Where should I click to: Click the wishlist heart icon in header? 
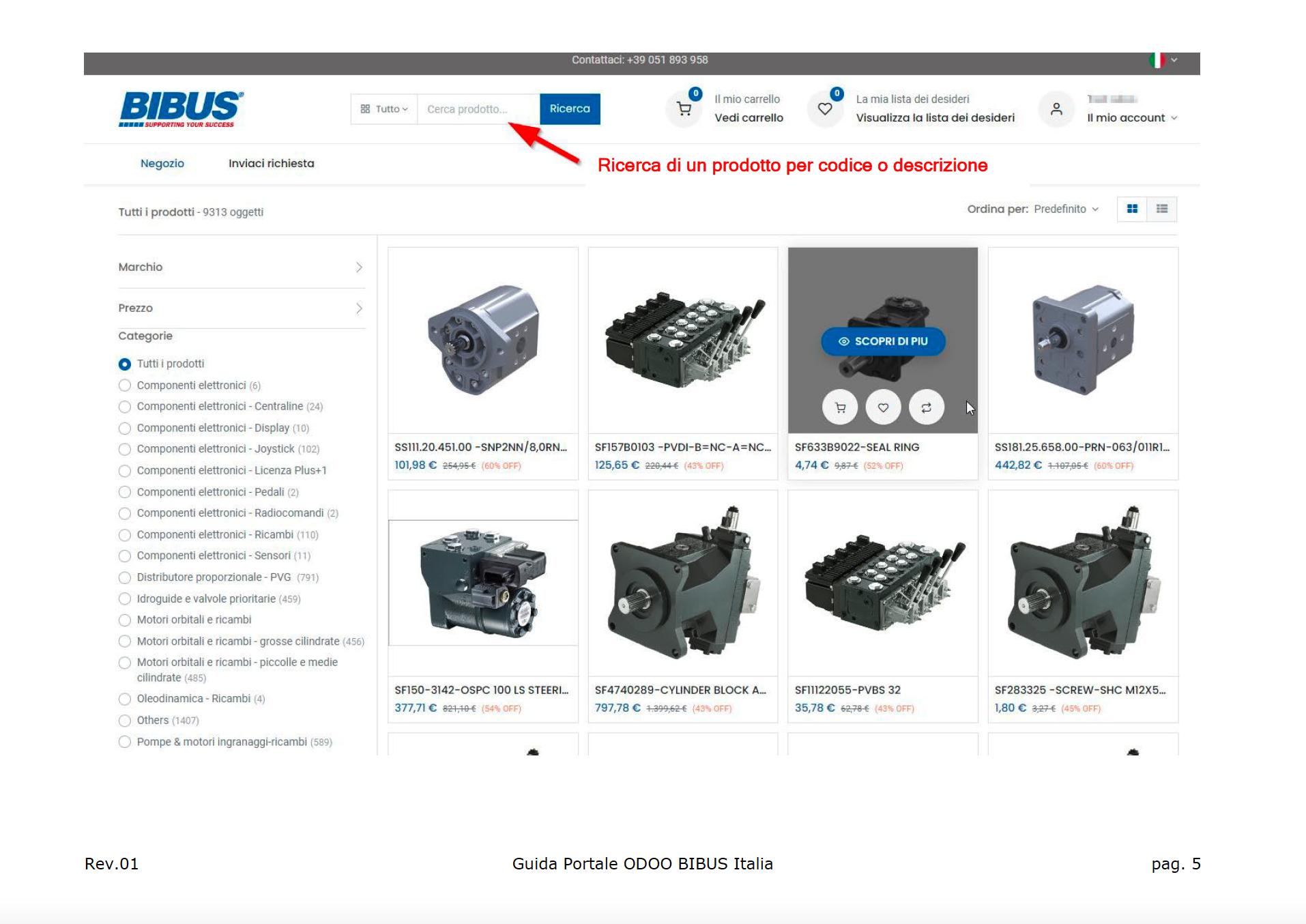825,109
